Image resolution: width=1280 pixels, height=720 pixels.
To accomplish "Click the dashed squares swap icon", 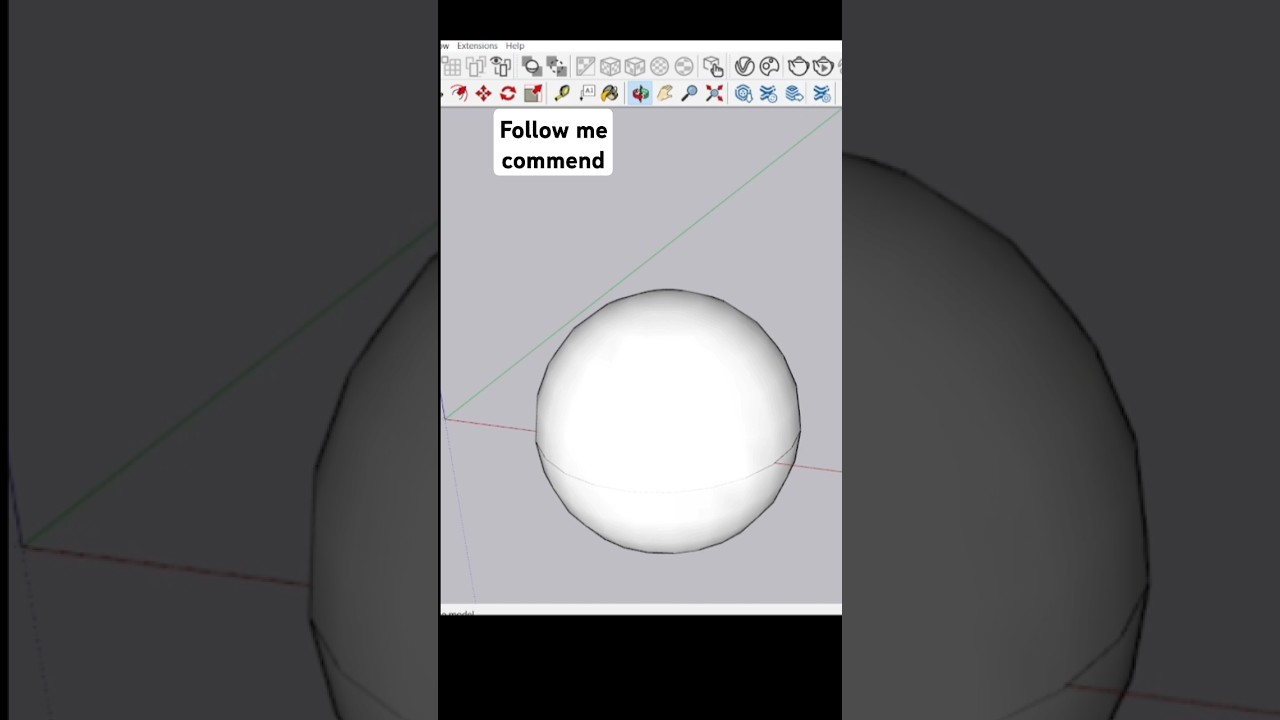I will [x=557, y=67].
